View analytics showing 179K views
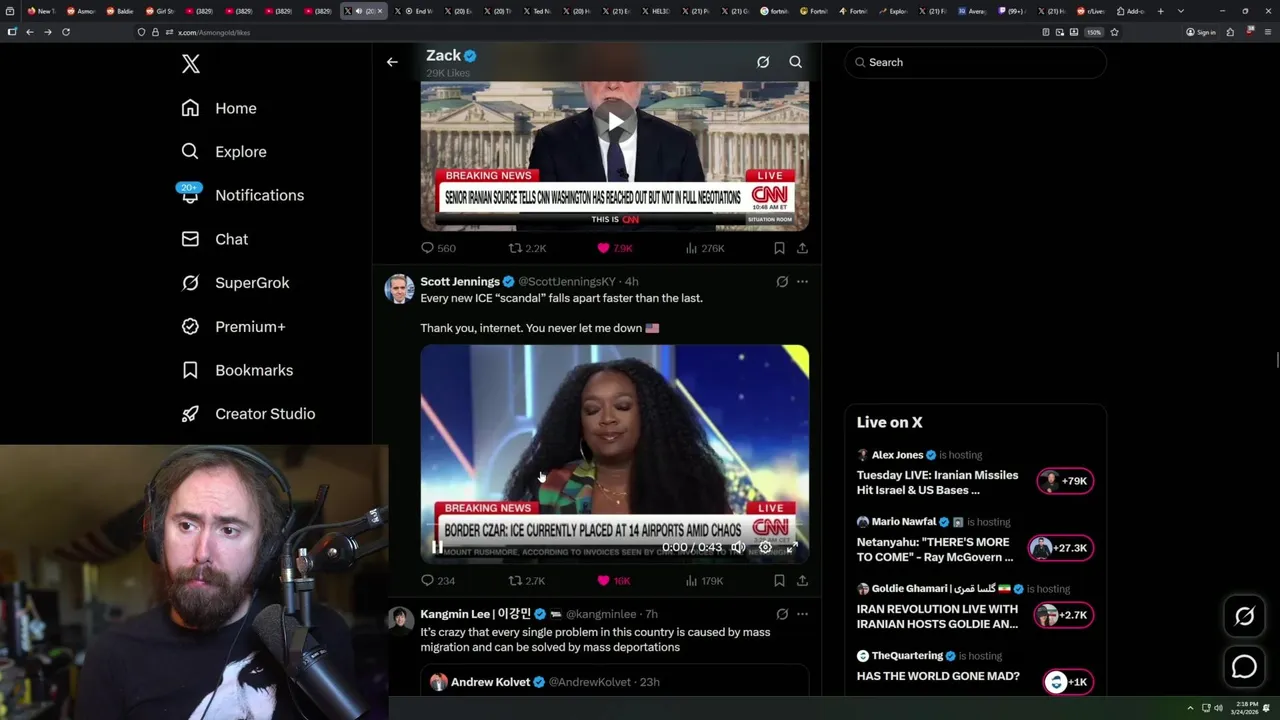 (x=705, y=580)
